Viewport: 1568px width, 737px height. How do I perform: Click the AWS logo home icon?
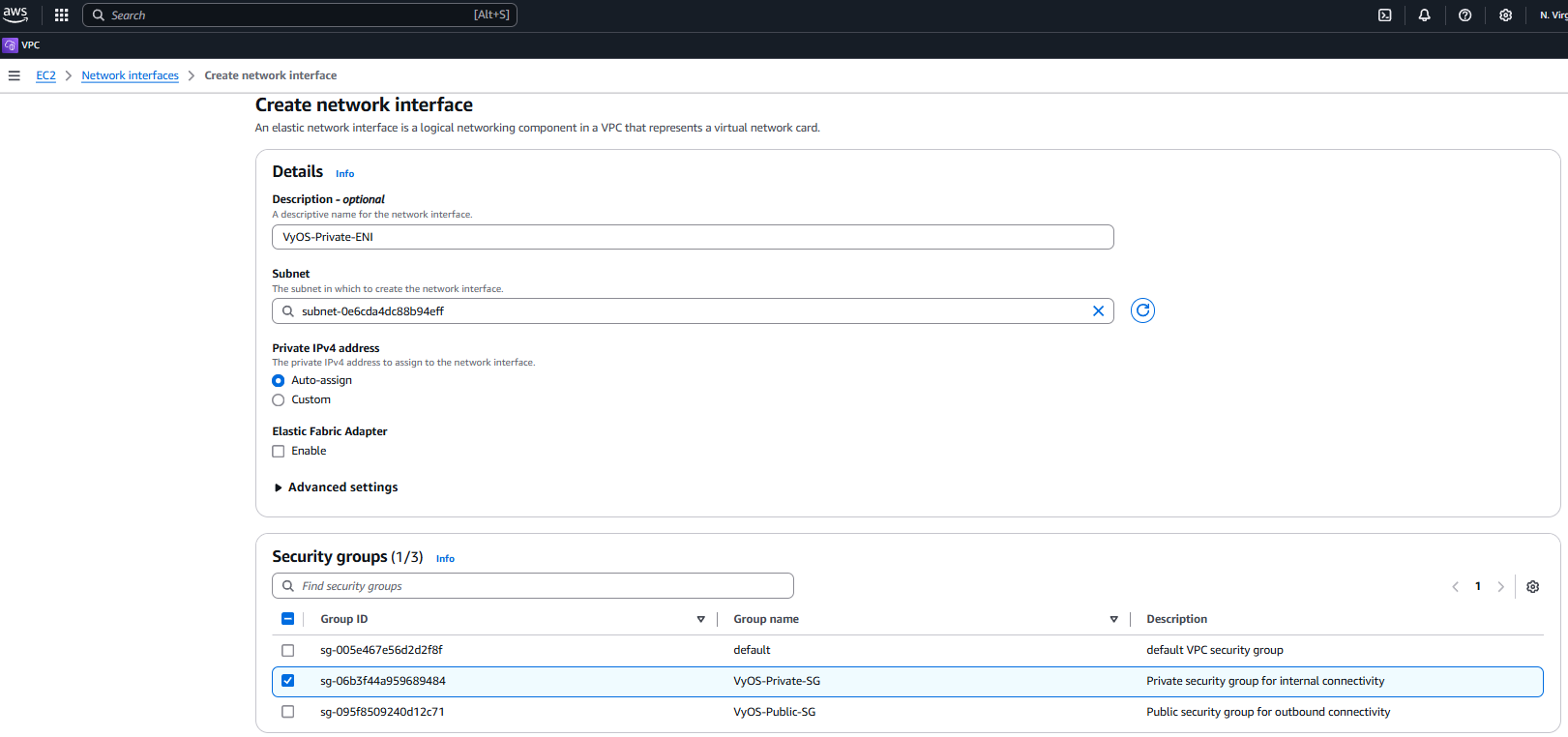[15, 15]
